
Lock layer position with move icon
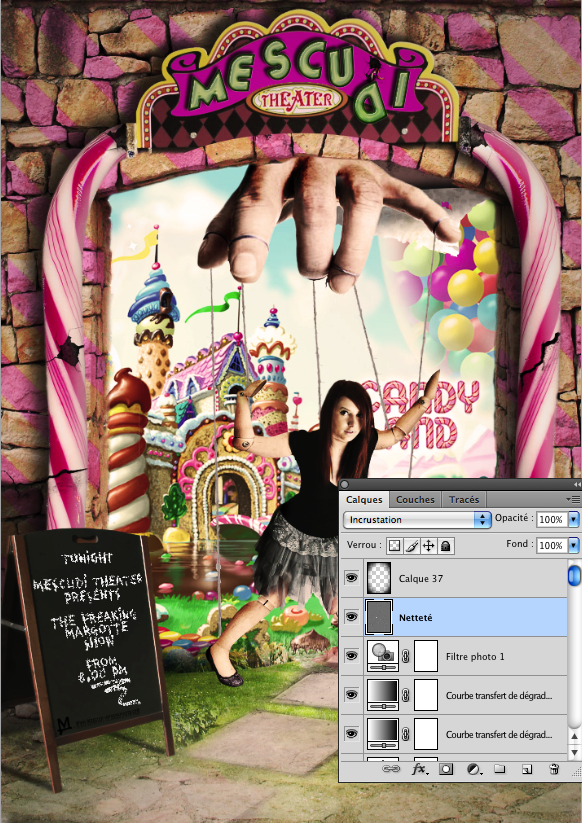(428, 546)
